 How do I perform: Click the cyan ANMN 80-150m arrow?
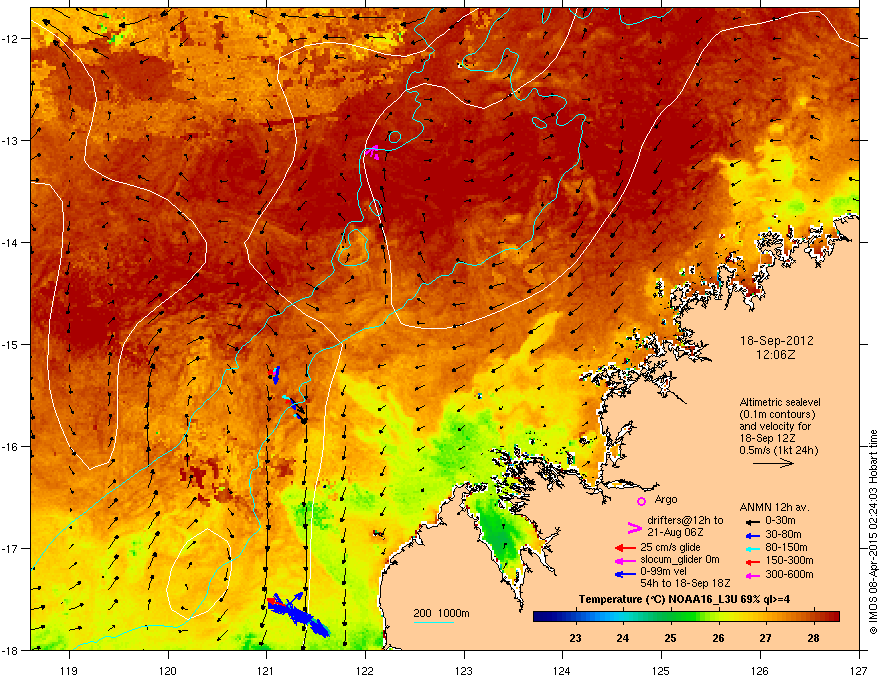click(752, 548)
